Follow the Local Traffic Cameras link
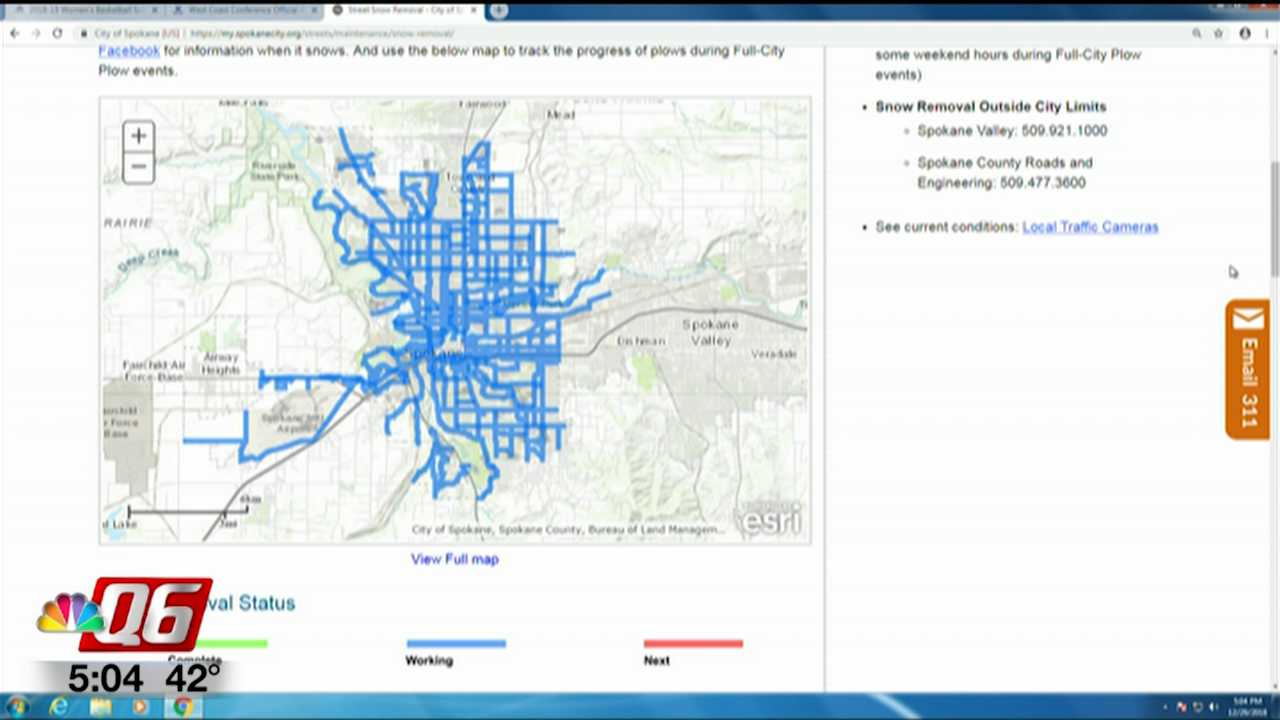 pyautogui.click(x=1089, y=227)
